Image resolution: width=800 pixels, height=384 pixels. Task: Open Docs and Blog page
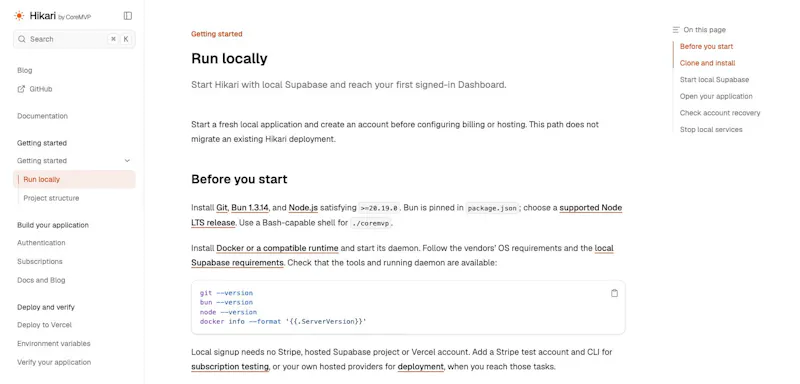(41, 280)
